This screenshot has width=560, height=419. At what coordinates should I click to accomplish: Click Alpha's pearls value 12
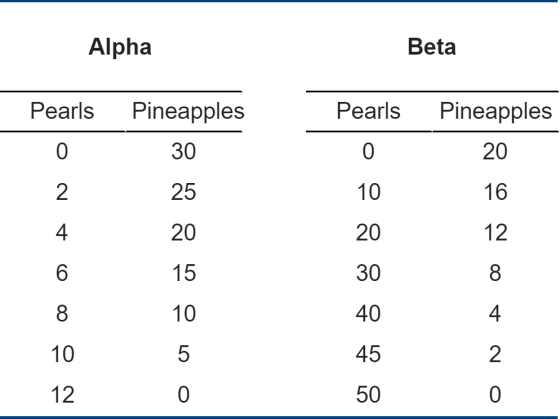tap(62, 395)
